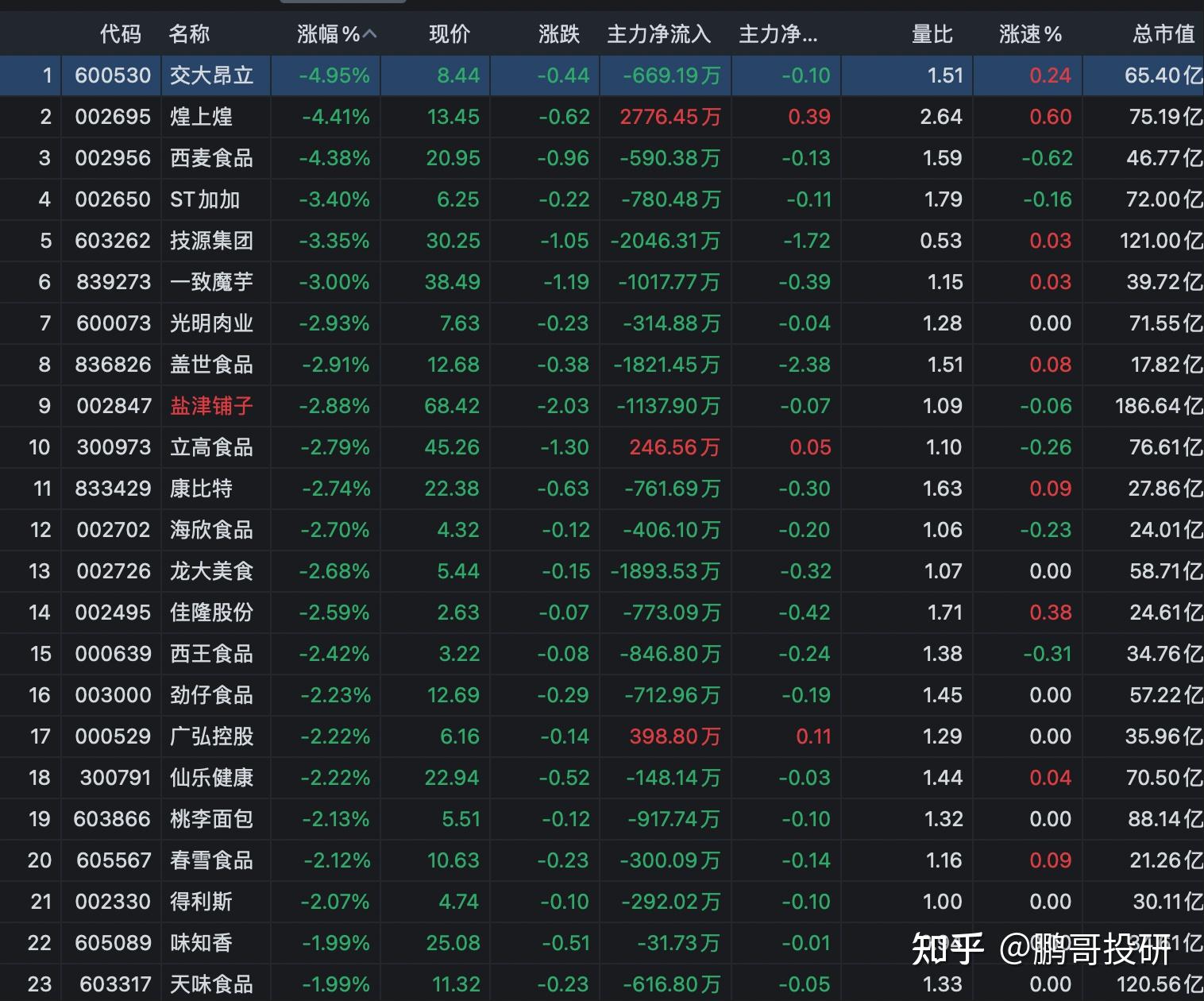Screen dimensions: 1204x1001
Task: Open stock 煌上煌 details
Action: pyautogui.click(x=210, y=117)
